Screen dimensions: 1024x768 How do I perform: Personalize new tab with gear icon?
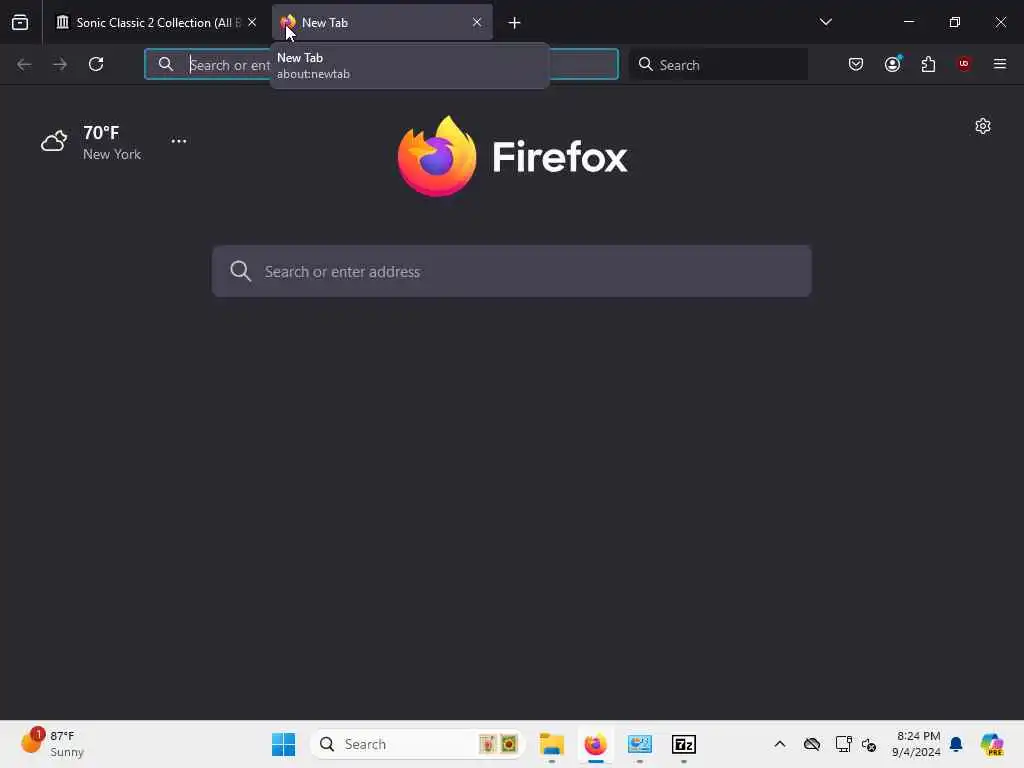tap(983, 126)
